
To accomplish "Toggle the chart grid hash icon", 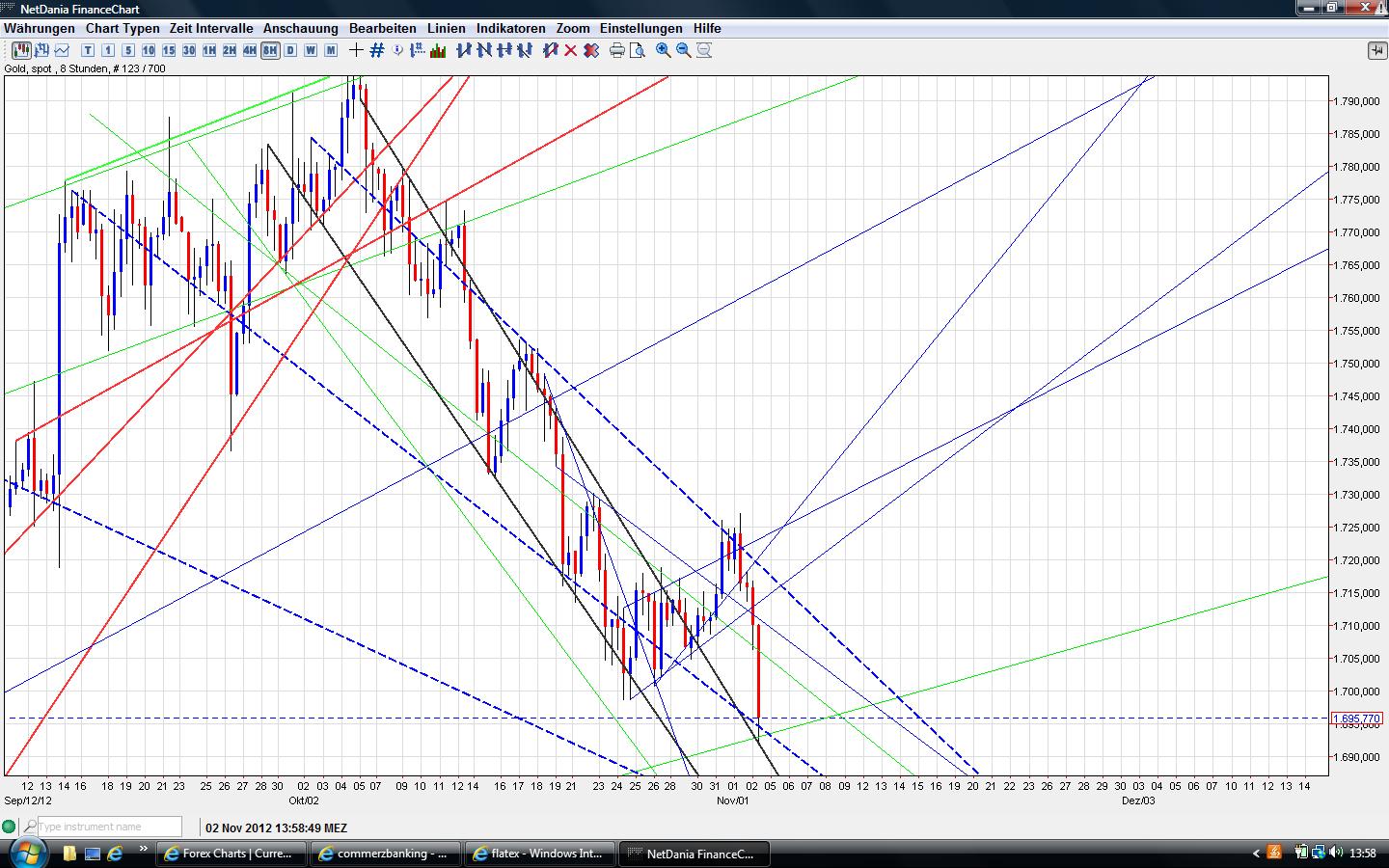I will click(377, 50).
